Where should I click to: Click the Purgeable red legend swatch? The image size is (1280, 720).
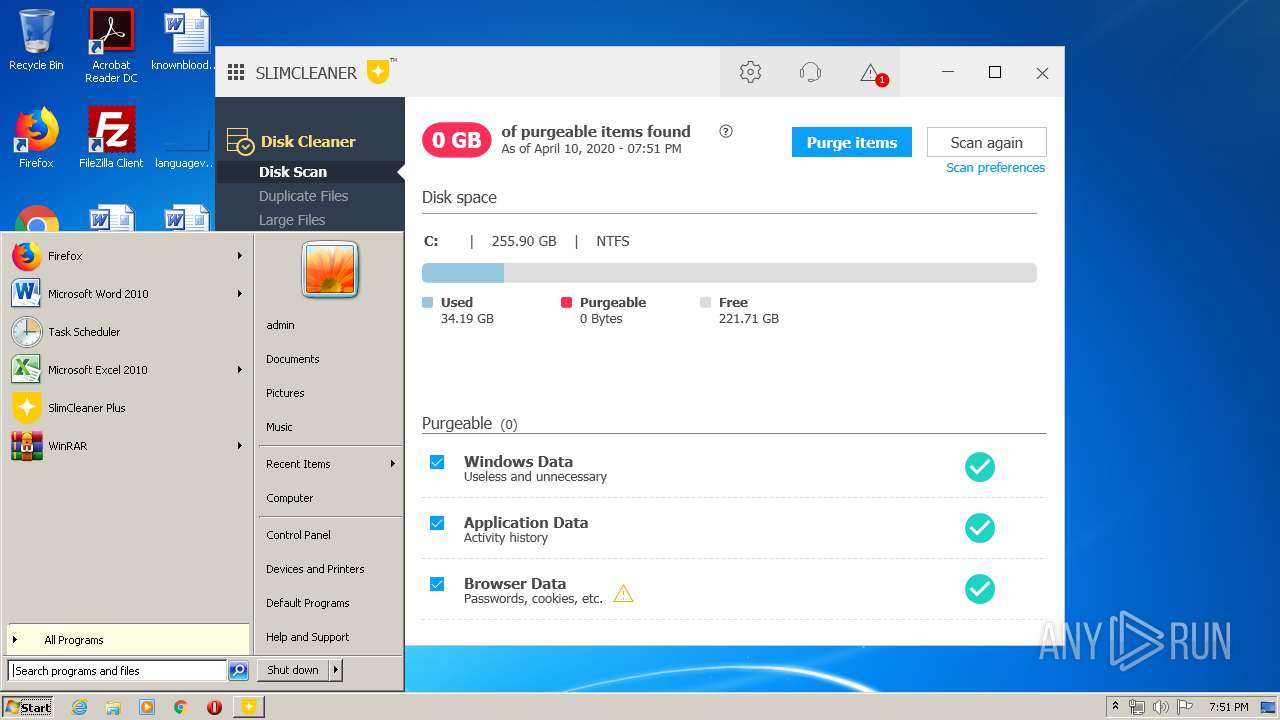566,302
